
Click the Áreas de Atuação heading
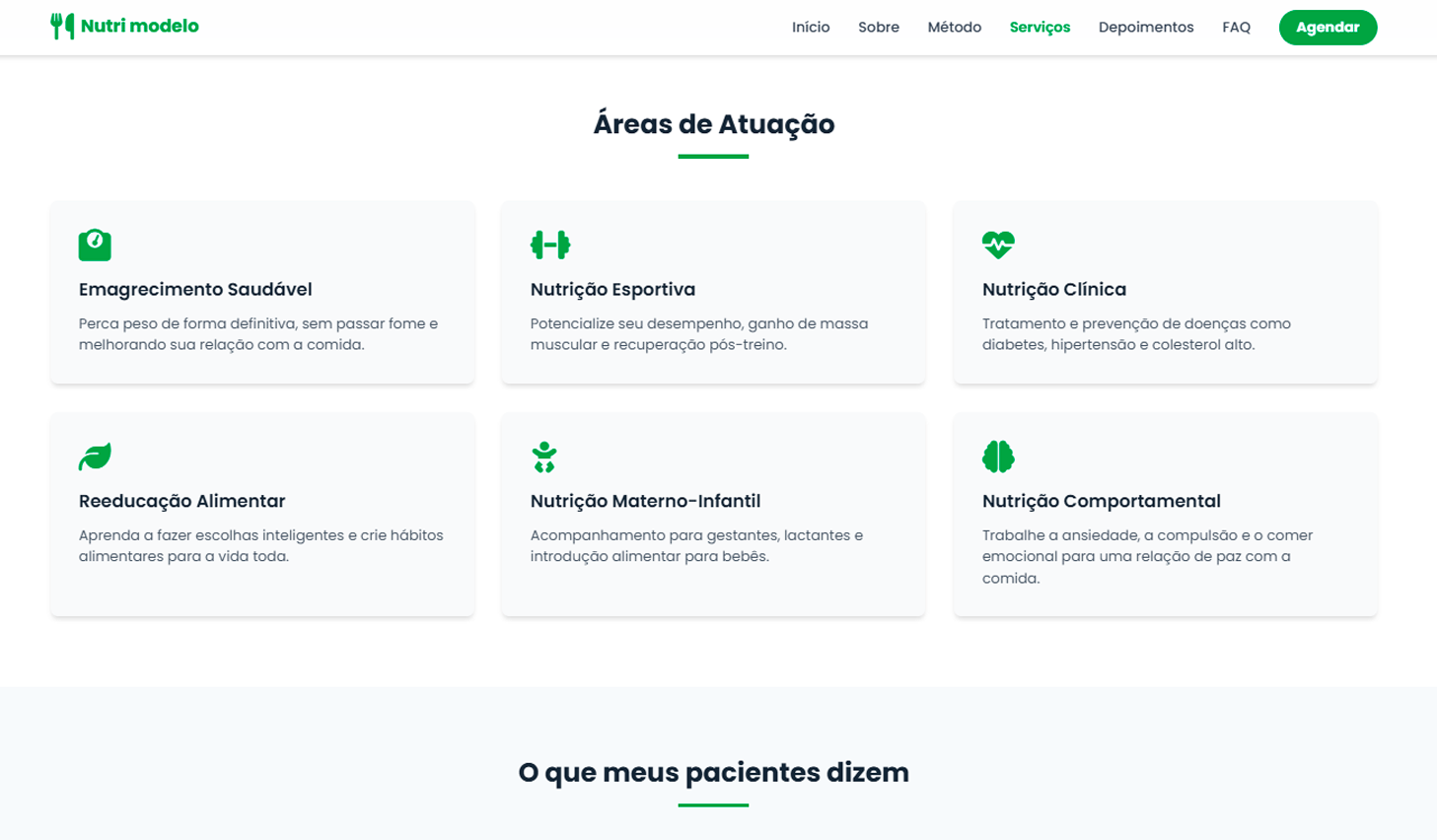tap(714, 124)
